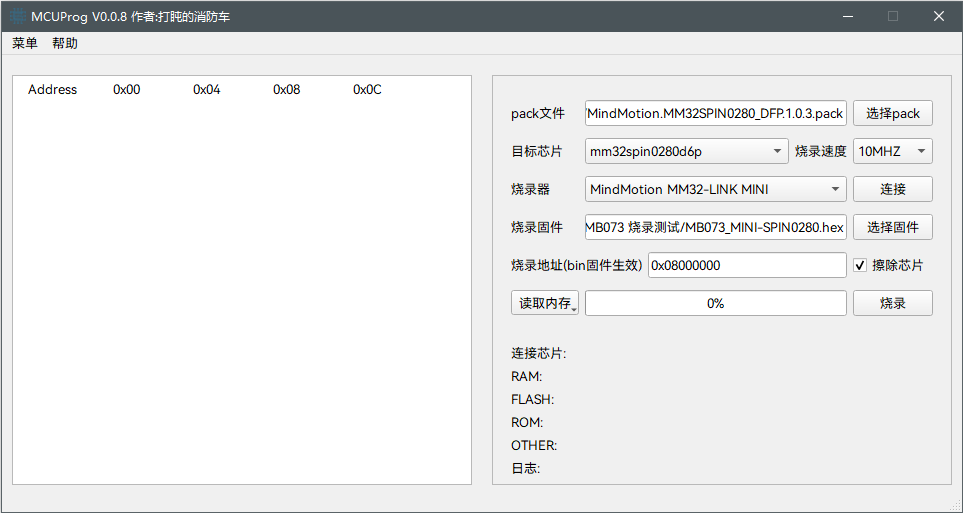This screenshot has height=513, width=963.
Task: Open the 读取内存 dropdown button
Action: [x=544, y=303]
